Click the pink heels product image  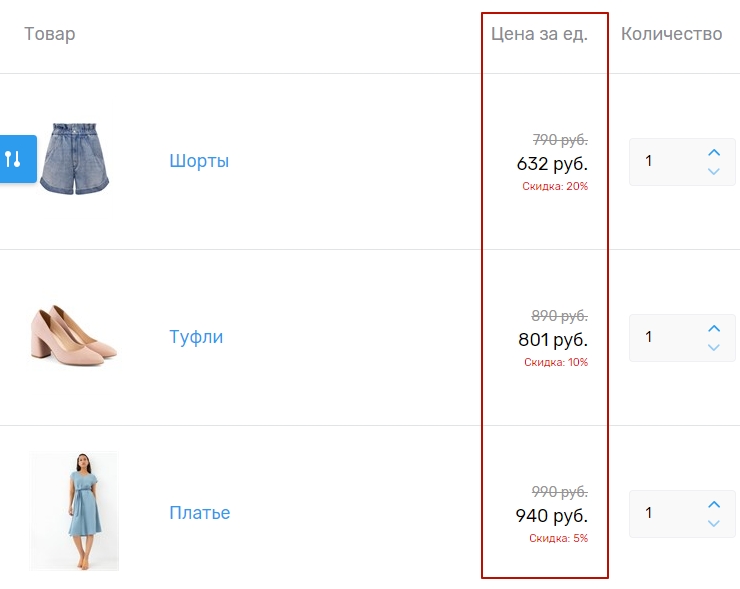pos(74,336)
